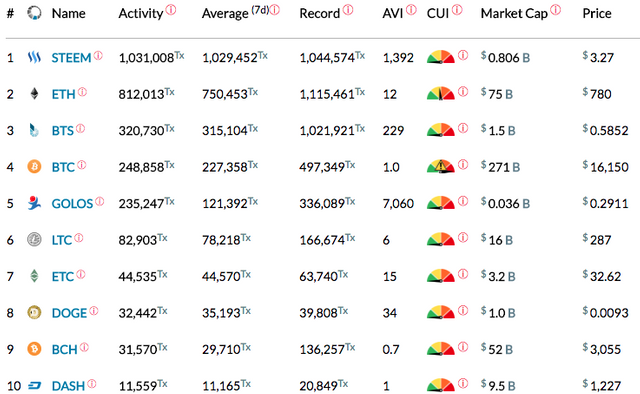Click the DOGE CUI gauge icon
This screenshot has height=394, width=640.
(440, 312)
